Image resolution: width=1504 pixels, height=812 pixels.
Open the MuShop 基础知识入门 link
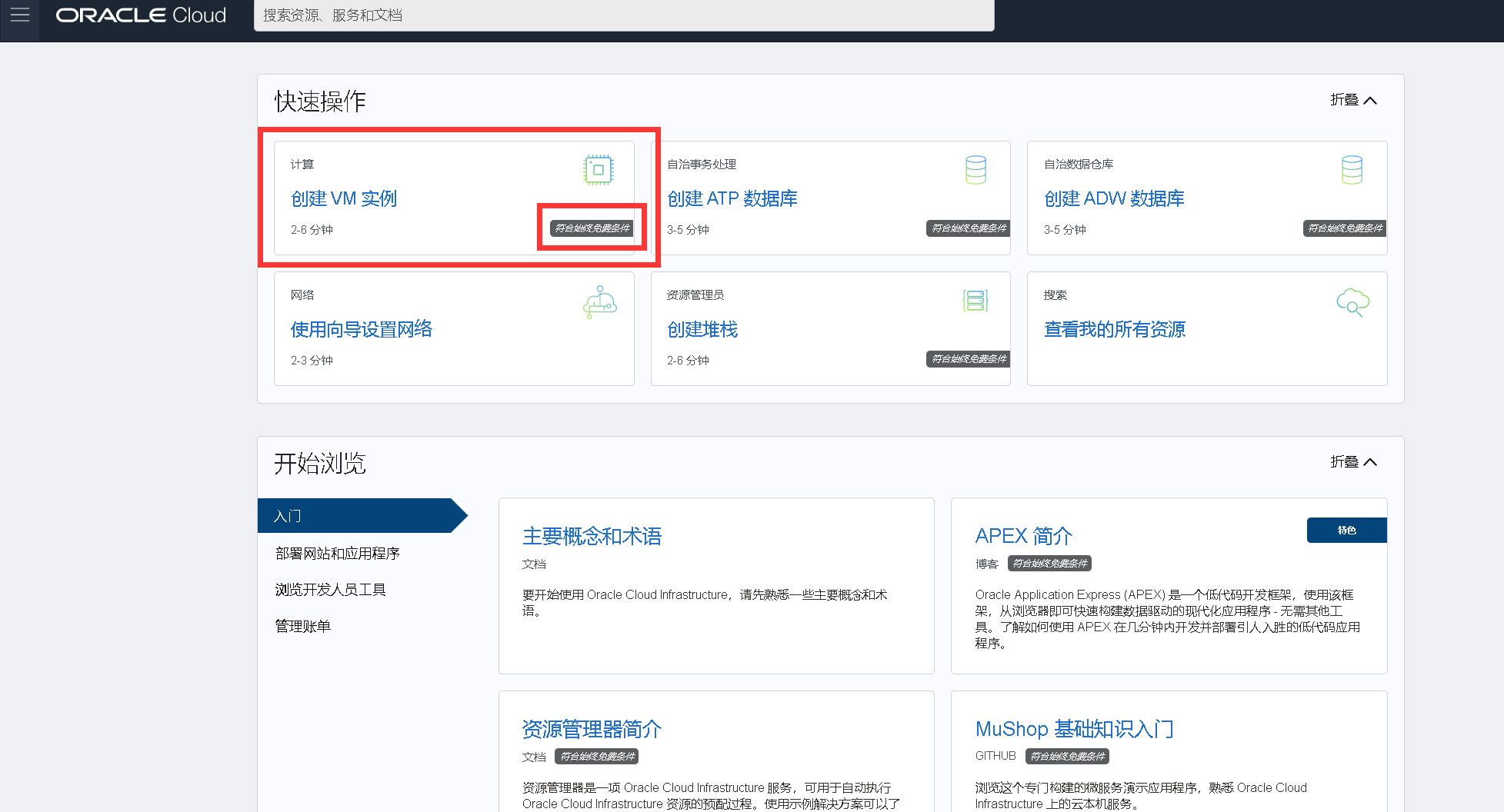point(1074,729)
